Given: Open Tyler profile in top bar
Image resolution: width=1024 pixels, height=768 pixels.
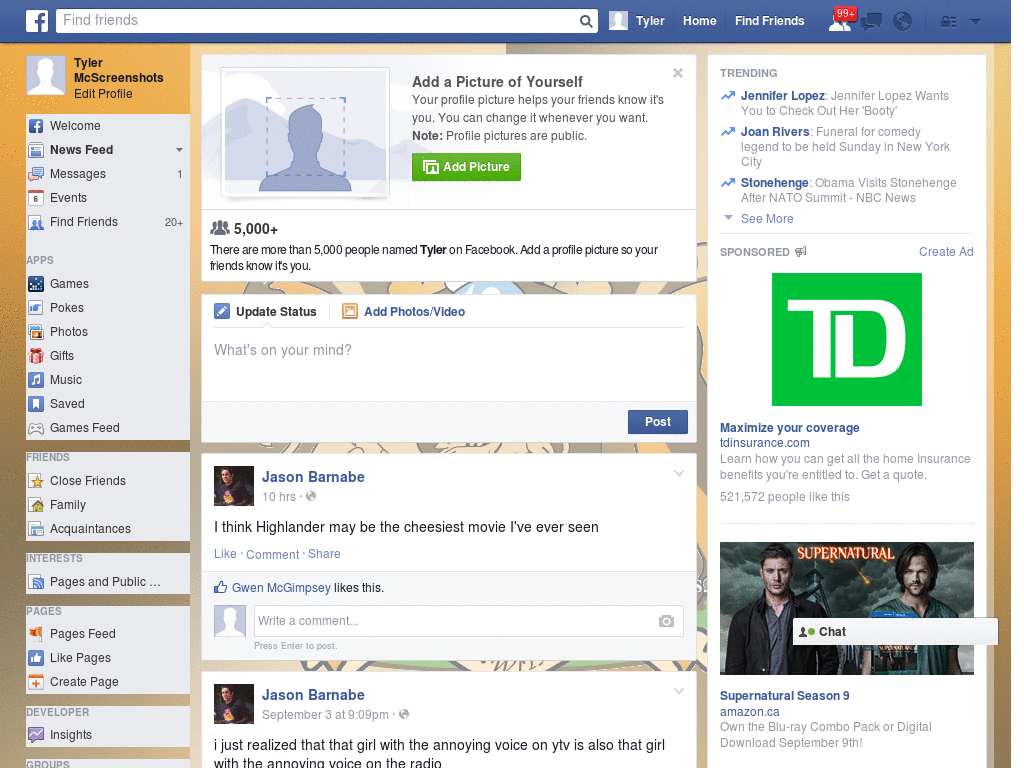Looking at the screenshot, I should (x=637, y=21).
